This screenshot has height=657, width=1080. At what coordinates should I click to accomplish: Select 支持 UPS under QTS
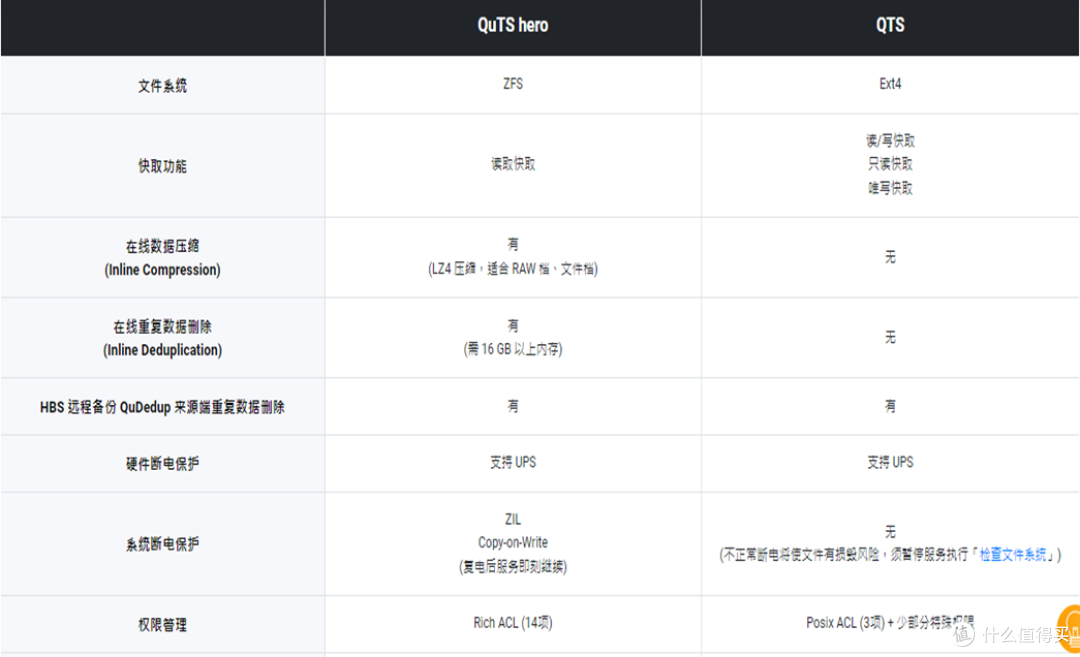coord(890,462)
